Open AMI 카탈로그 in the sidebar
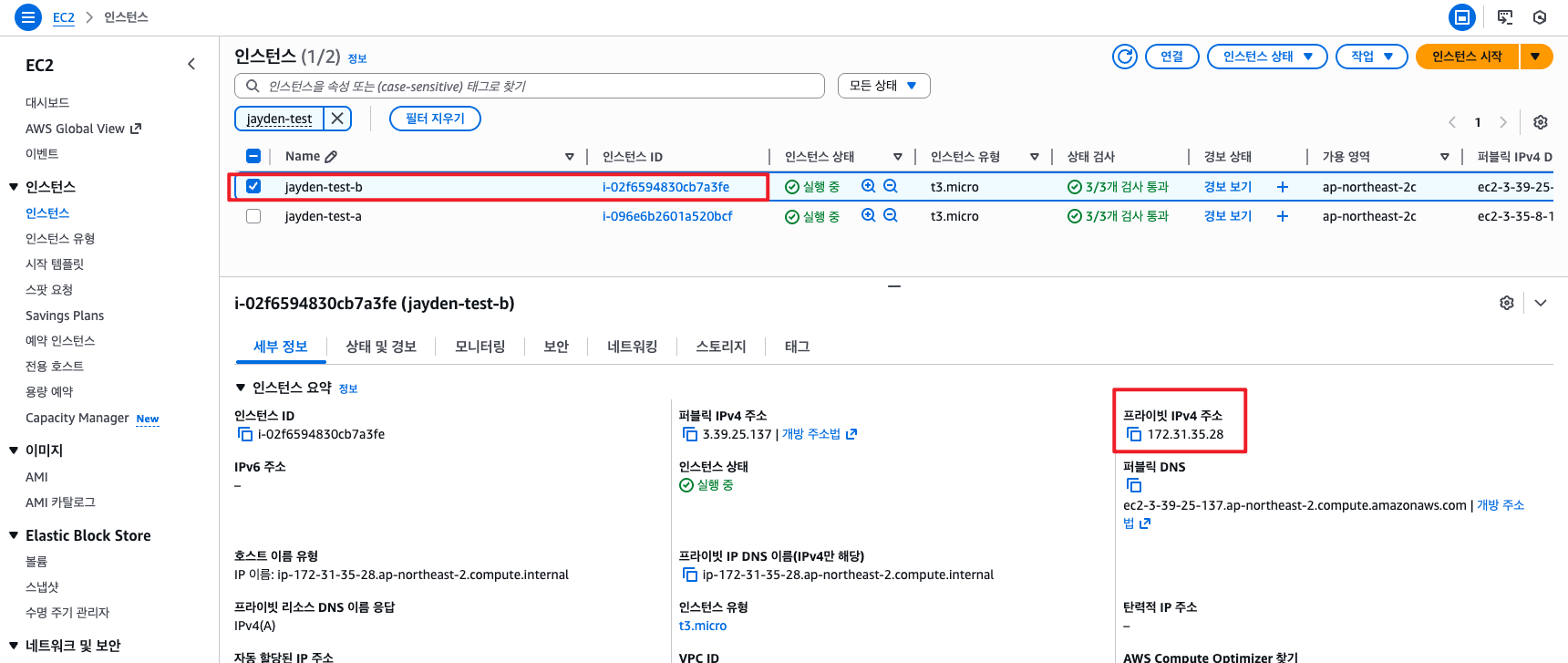 coord(60,502)
